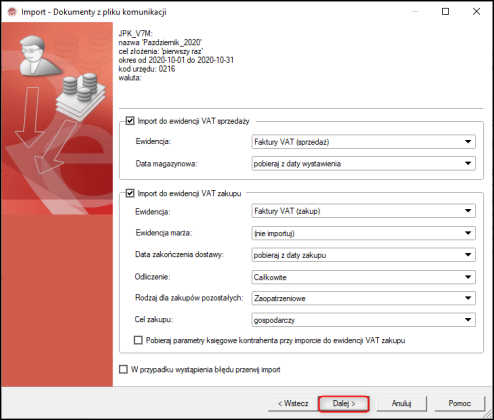Close the import dialog window
Screen dimensions: 494x420
[x=476, y=12]
